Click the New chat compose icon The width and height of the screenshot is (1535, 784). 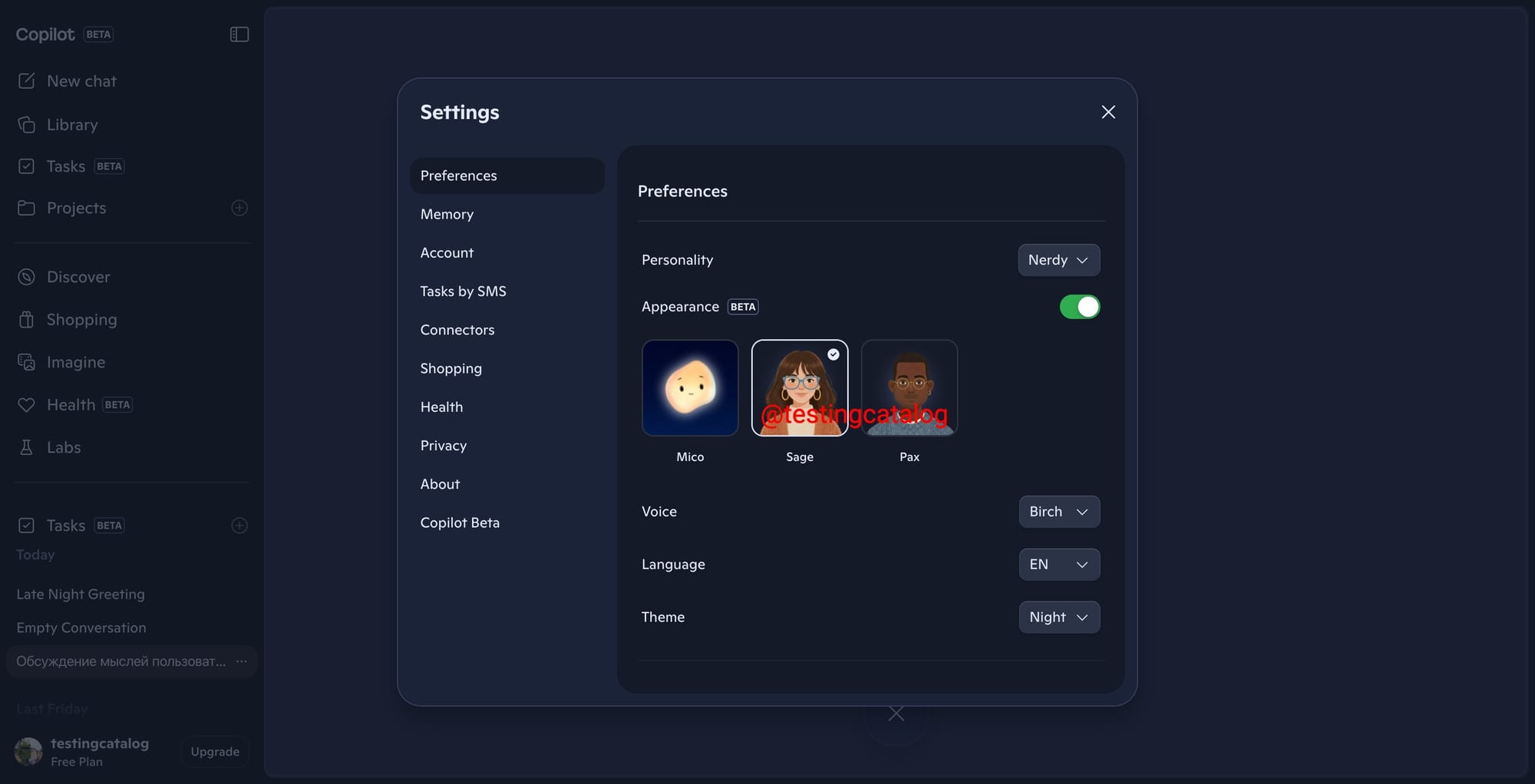point(27,81)
